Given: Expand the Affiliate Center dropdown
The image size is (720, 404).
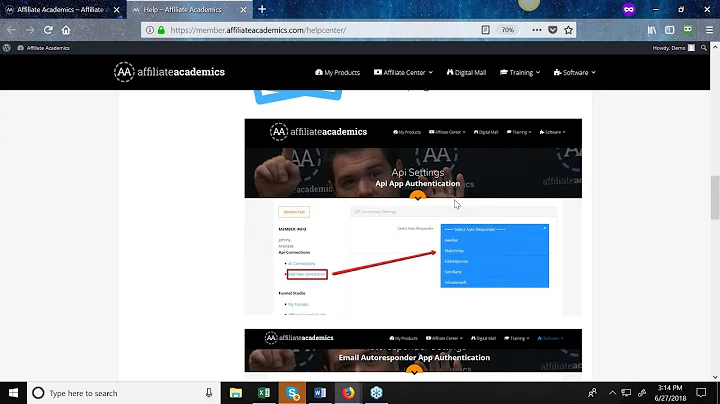Looking at the screenshot, I should [x=403, y=73].
